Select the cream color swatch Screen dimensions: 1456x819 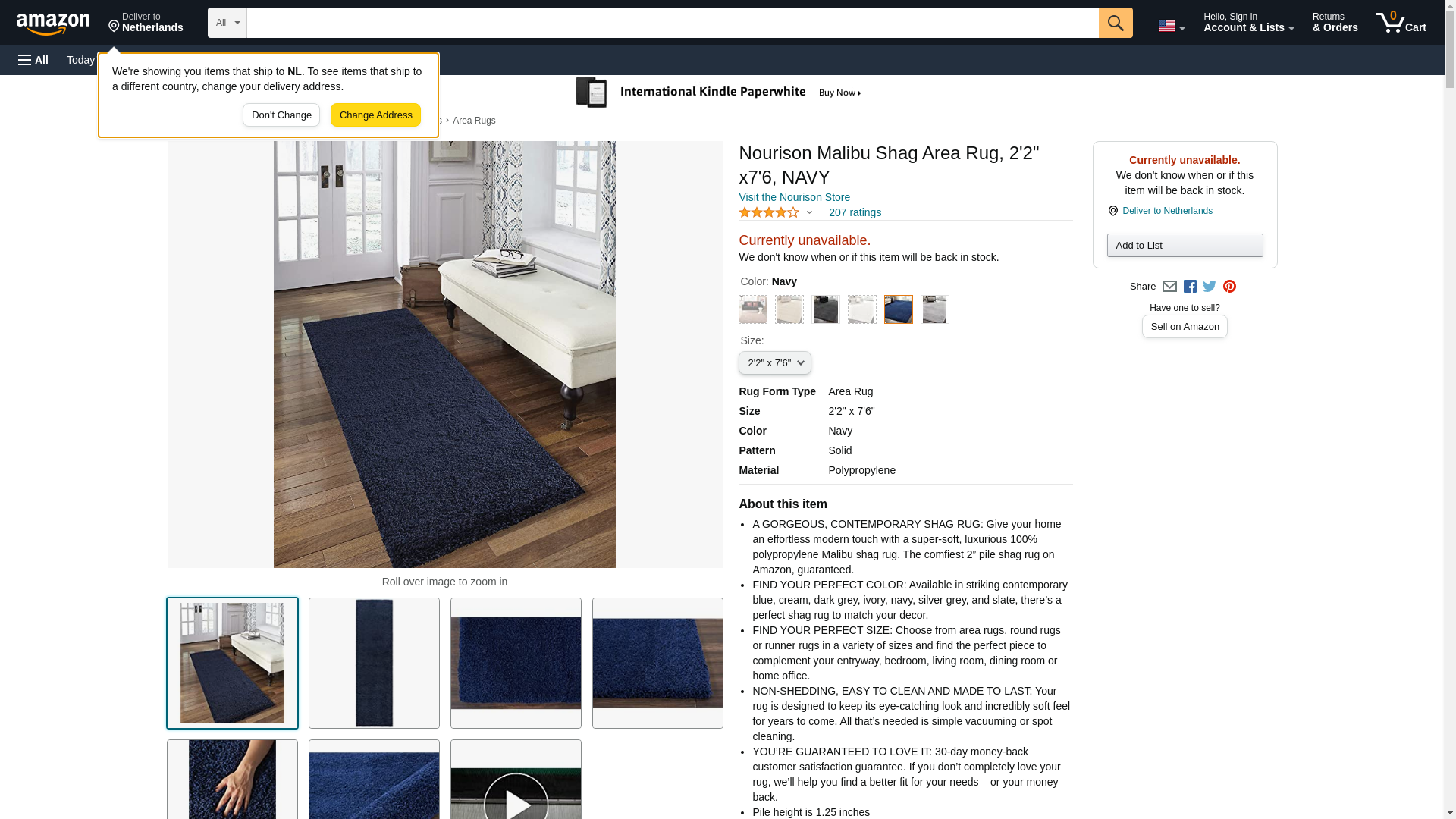tap(789, 309)
